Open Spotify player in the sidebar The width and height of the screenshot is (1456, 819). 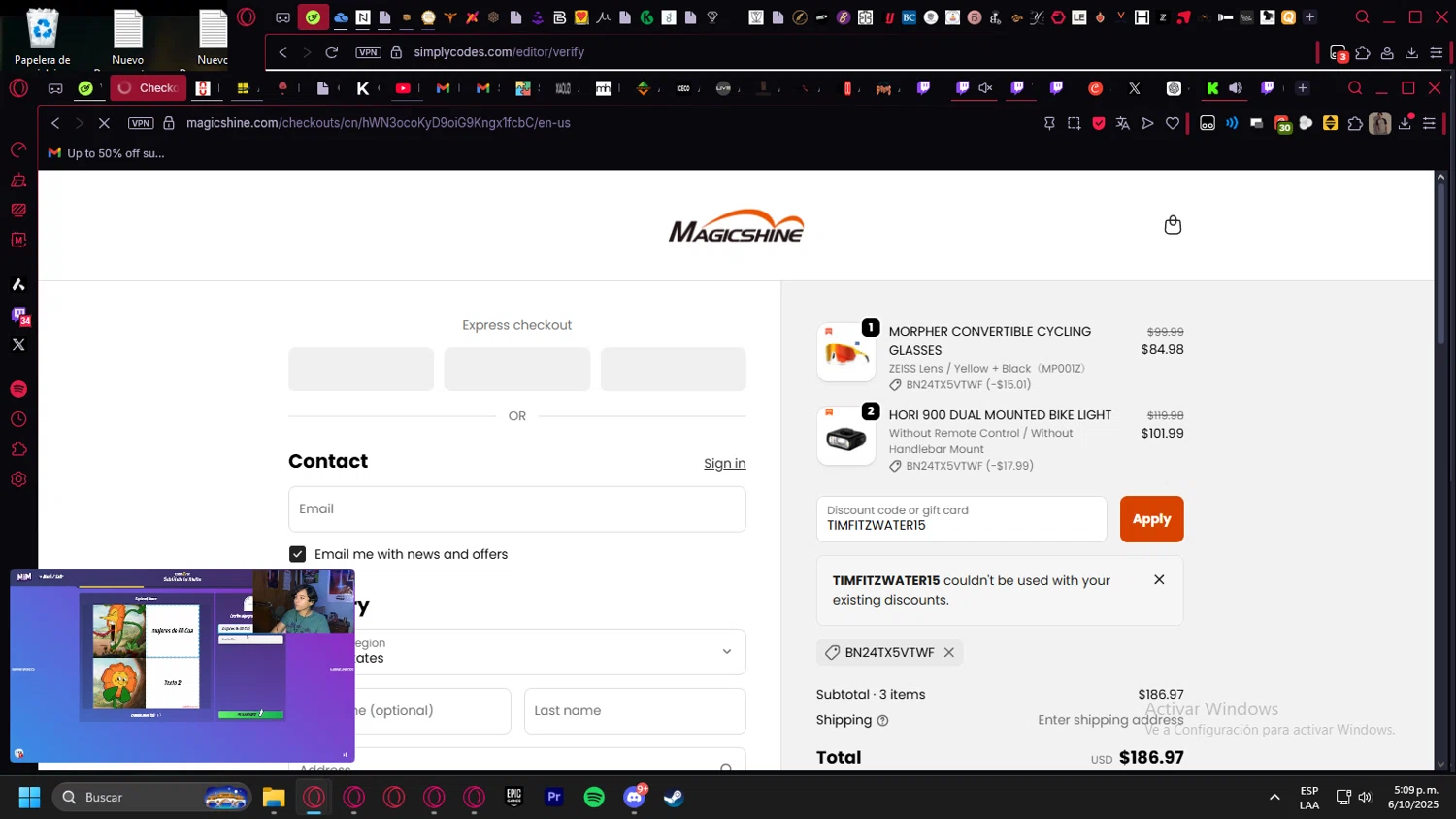click(x=18, y=389)
